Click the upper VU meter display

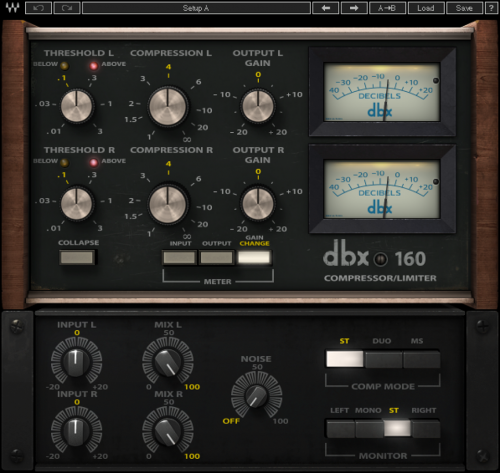pyautogui.click(x=382, y=92)
